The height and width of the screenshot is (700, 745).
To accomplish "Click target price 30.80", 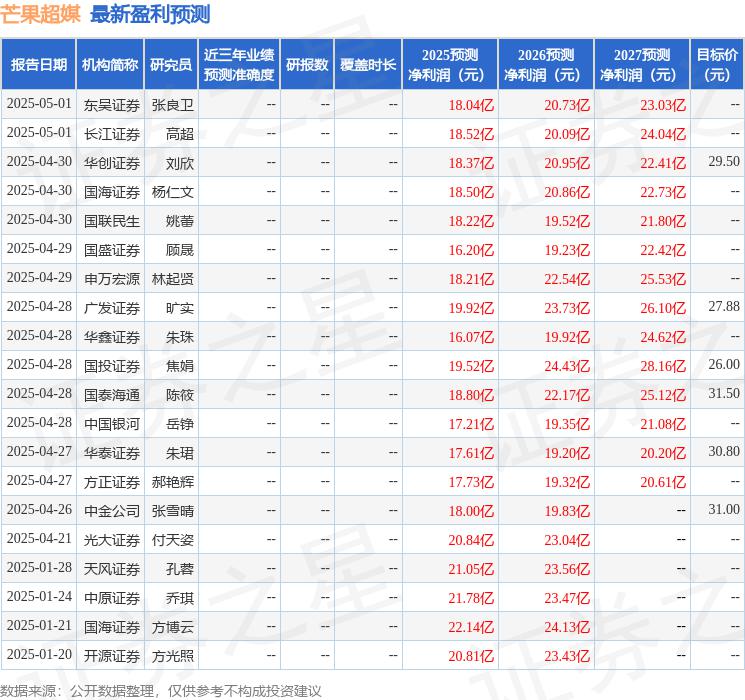I will [x=724, y=451].
